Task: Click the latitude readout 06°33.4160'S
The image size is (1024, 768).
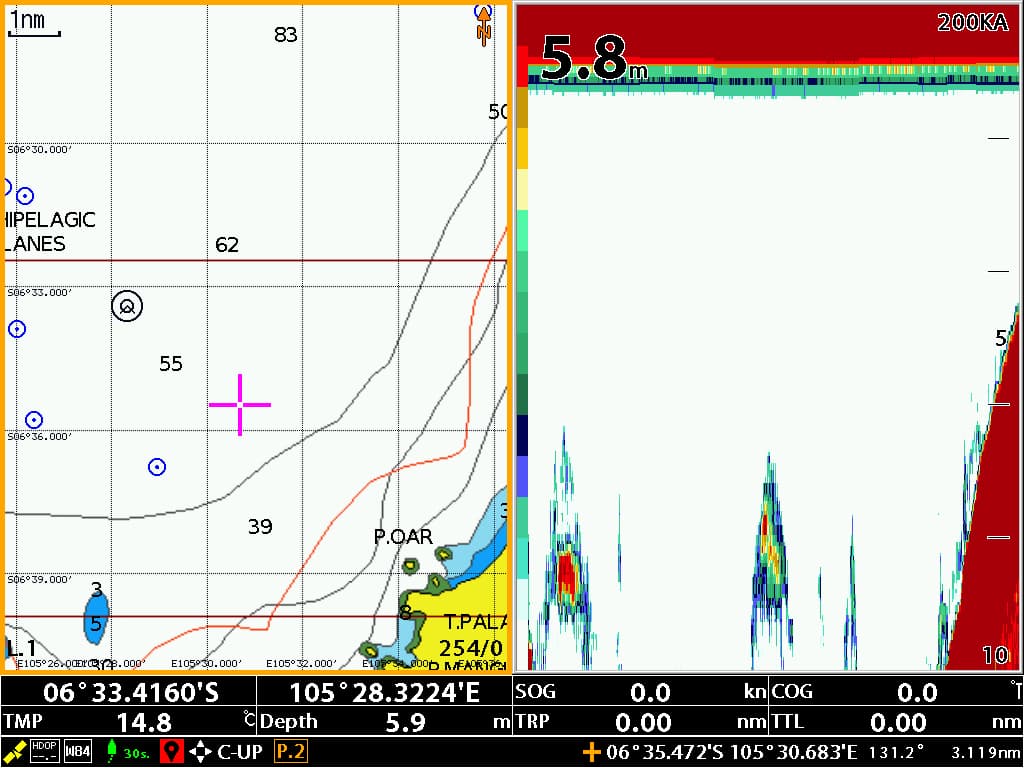Action: pos(130,692)
